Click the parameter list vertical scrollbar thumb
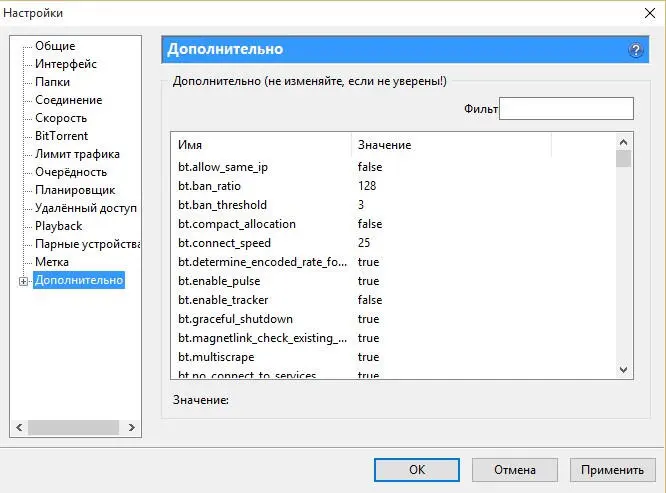This screenshot has height=493, width=666. pyautogui.click(x=623, y=159)
